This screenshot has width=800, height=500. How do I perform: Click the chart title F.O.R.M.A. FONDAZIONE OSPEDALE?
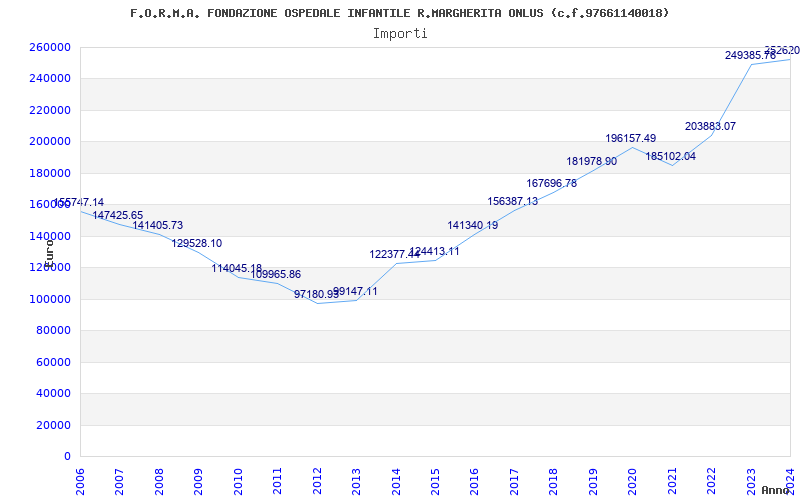point(399,13)
